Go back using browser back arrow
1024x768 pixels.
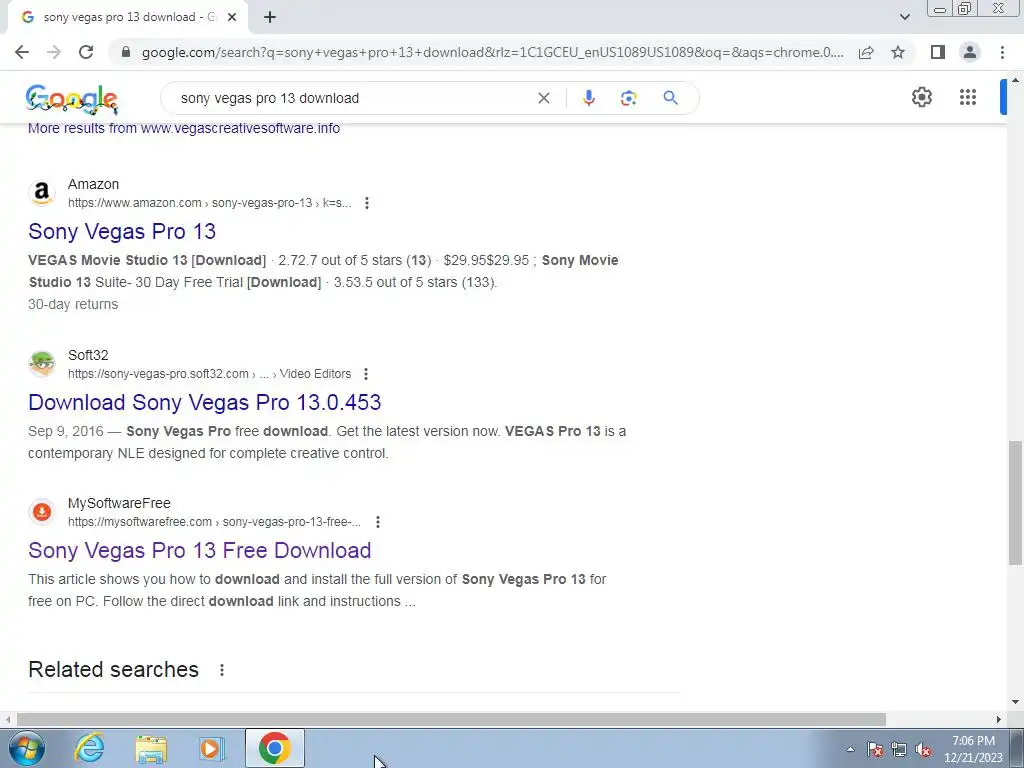coord(22,52)
